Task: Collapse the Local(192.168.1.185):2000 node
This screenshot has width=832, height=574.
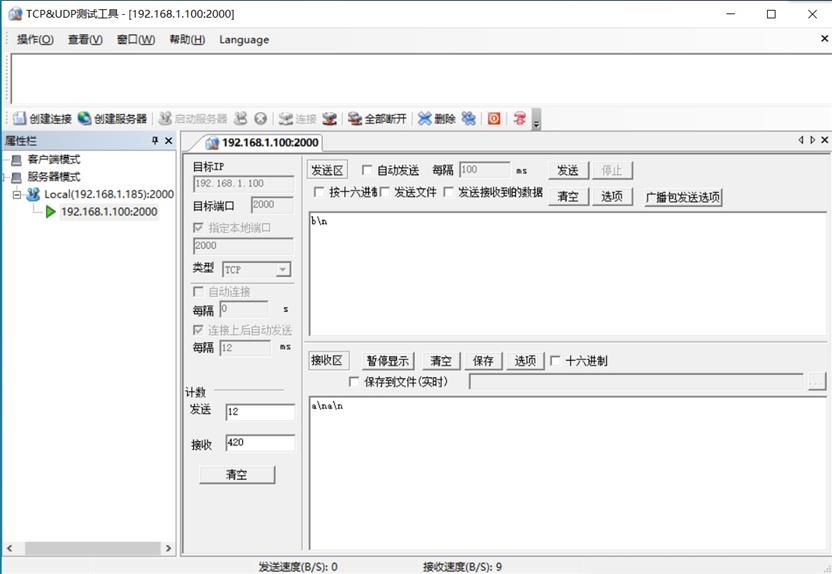Action: tap(17, 195)
